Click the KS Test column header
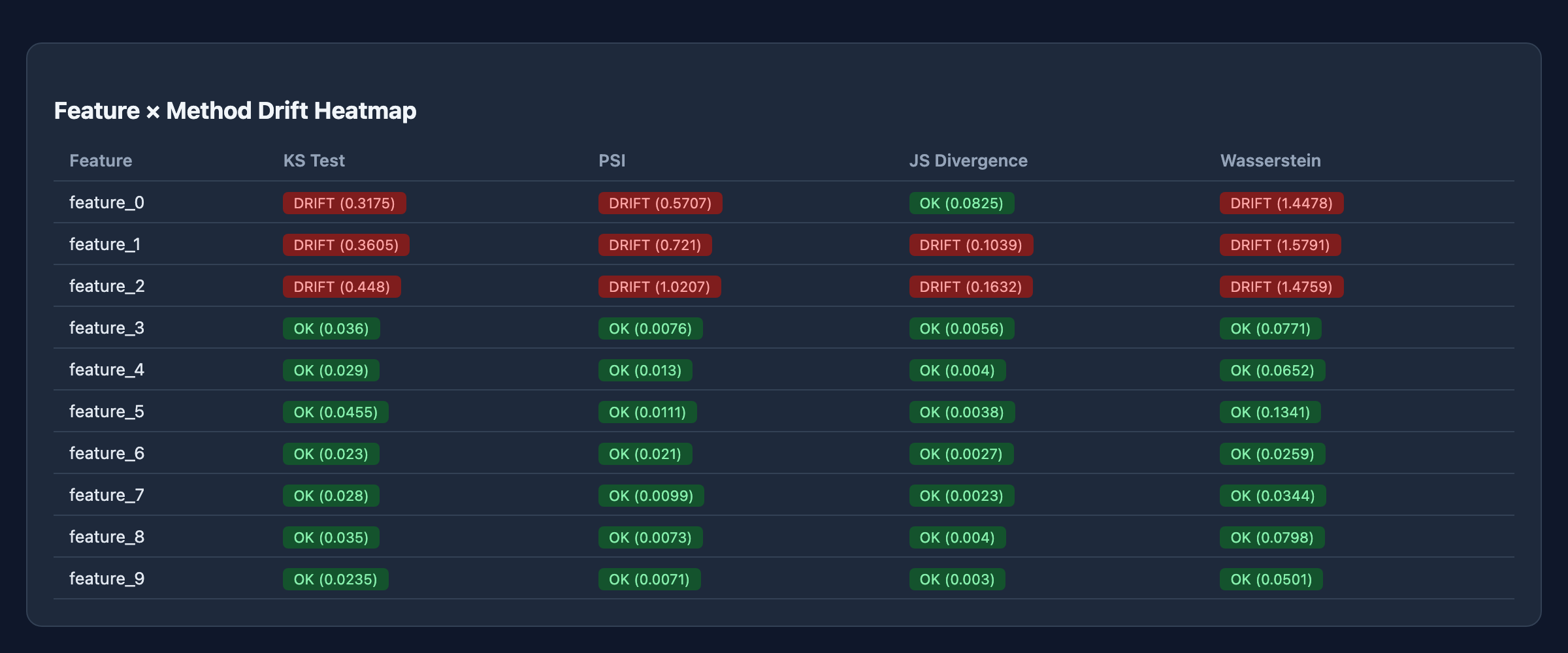The height and width of the screenshot is (653, 1568). (314, 161)
